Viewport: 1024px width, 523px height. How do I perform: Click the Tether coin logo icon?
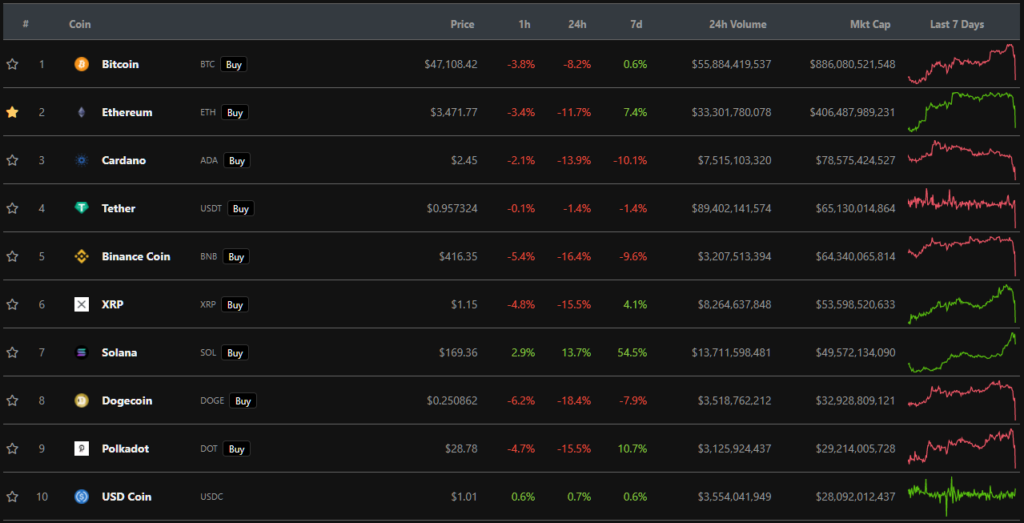81,208
